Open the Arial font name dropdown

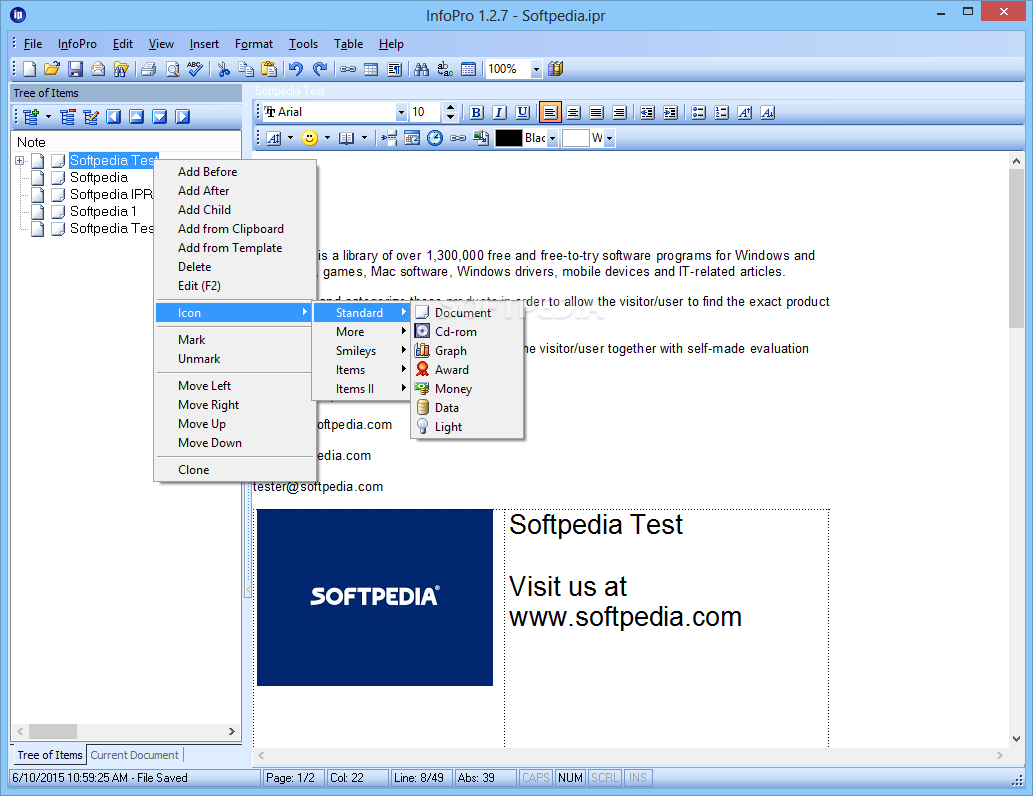(x=401, y=113)
